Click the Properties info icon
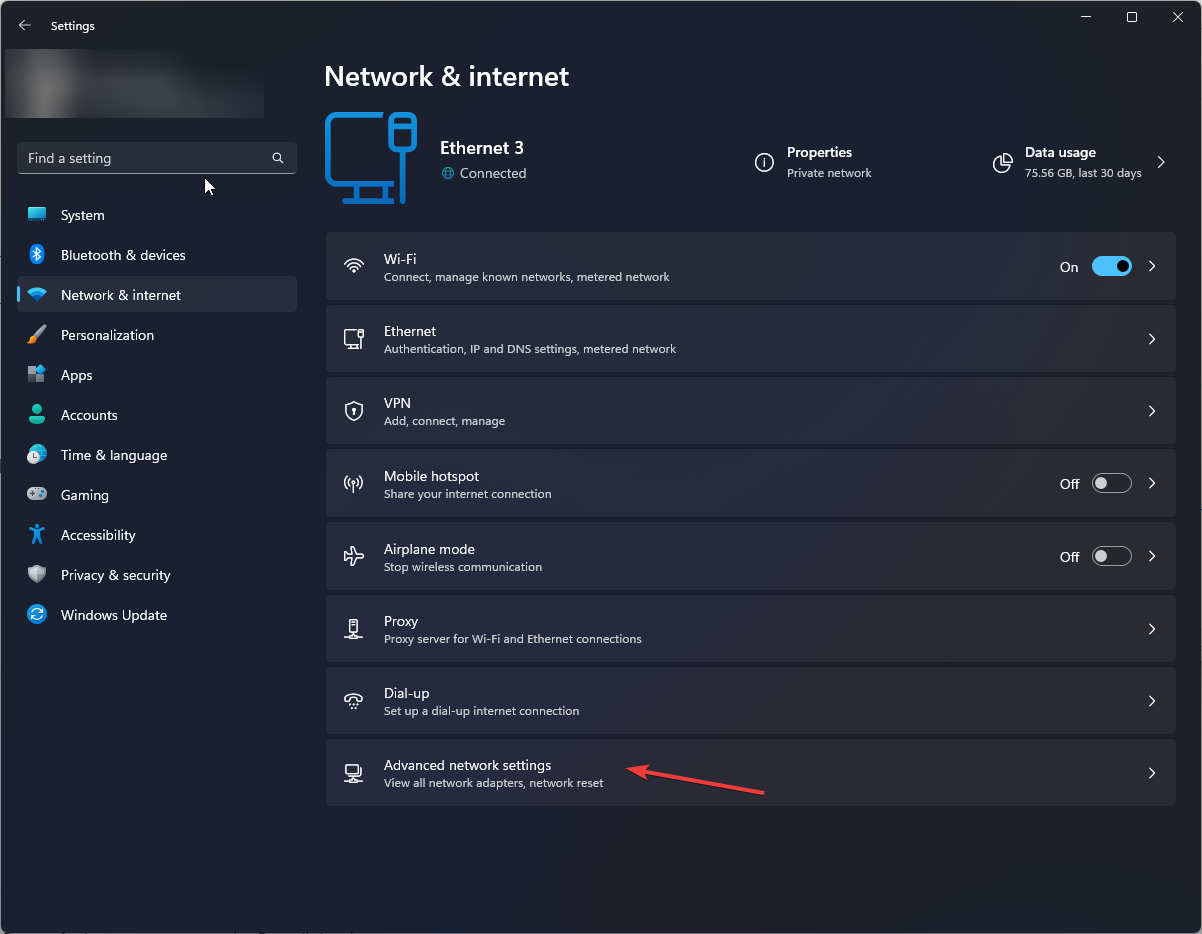Screen dimensions: 1202x934 pos(764,162)
